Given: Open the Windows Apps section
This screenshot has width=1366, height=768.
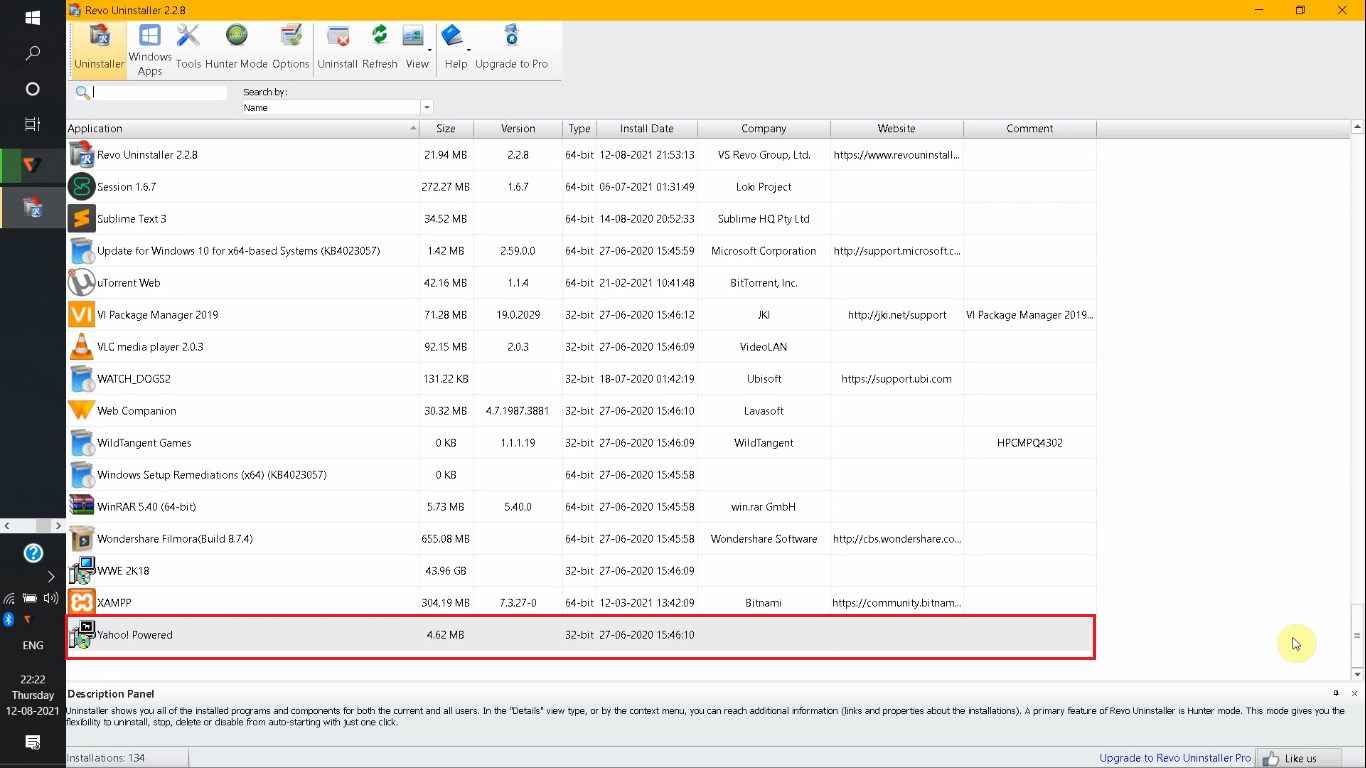Looking at the screenshot, I should (x=150, y=49).
